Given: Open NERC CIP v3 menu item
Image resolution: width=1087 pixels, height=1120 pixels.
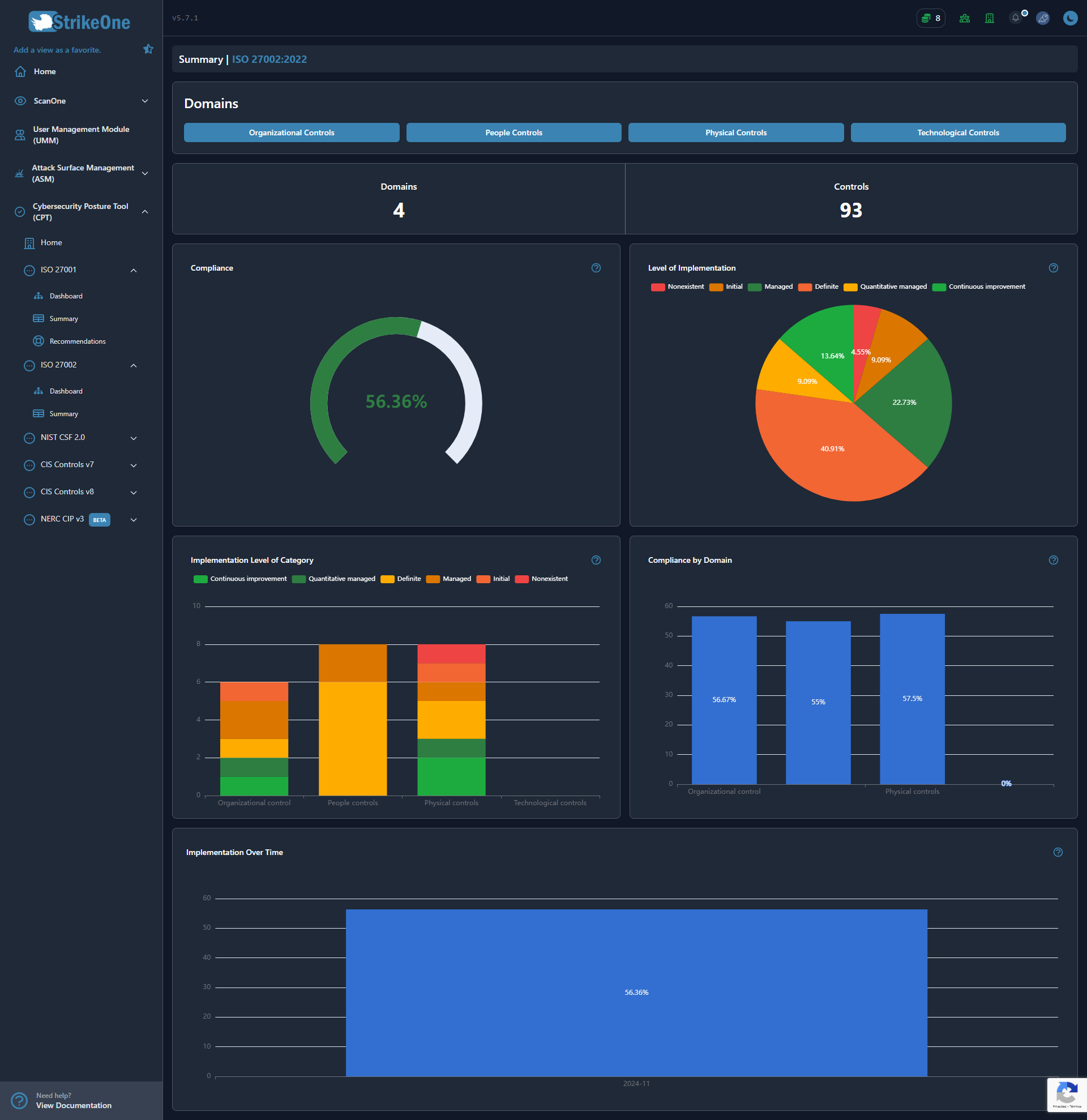Looking at the screenshot, I should click(62, 519).
